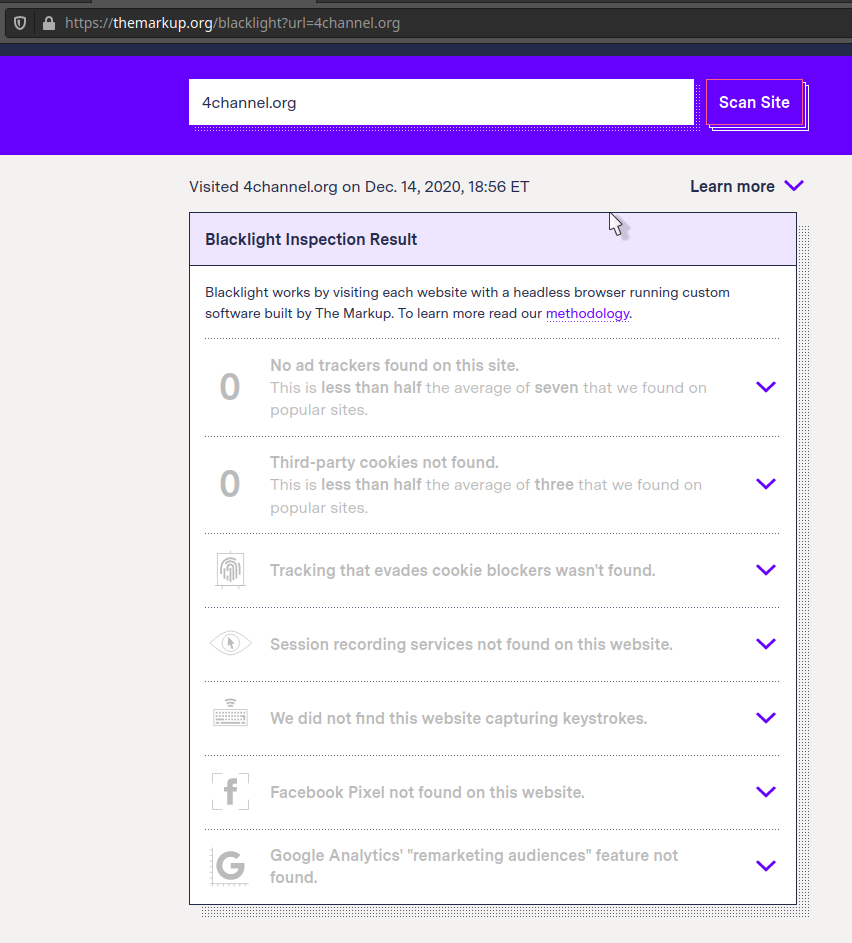Click the Facebook Pixel icon
852x943 pixels.
230,792
